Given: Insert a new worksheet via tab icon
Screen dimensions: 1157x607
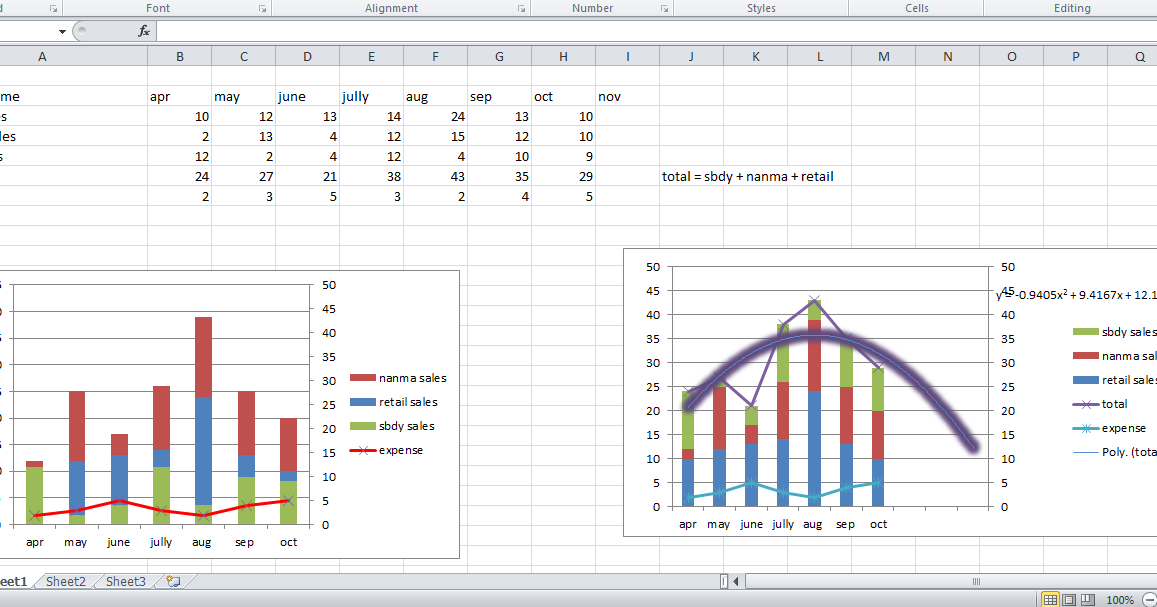Looking at the screenshot, I should 170,581.
